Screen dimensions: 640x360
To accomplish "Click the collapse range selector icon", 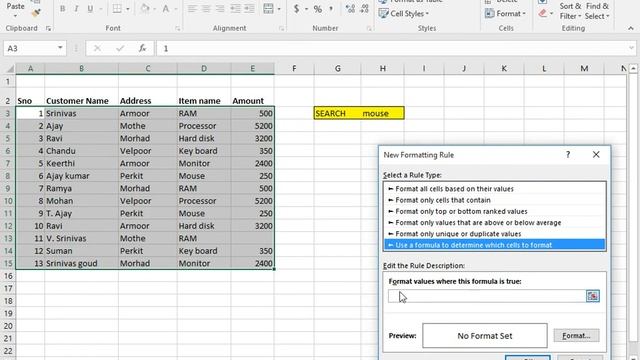I will (x=593, y=296).
